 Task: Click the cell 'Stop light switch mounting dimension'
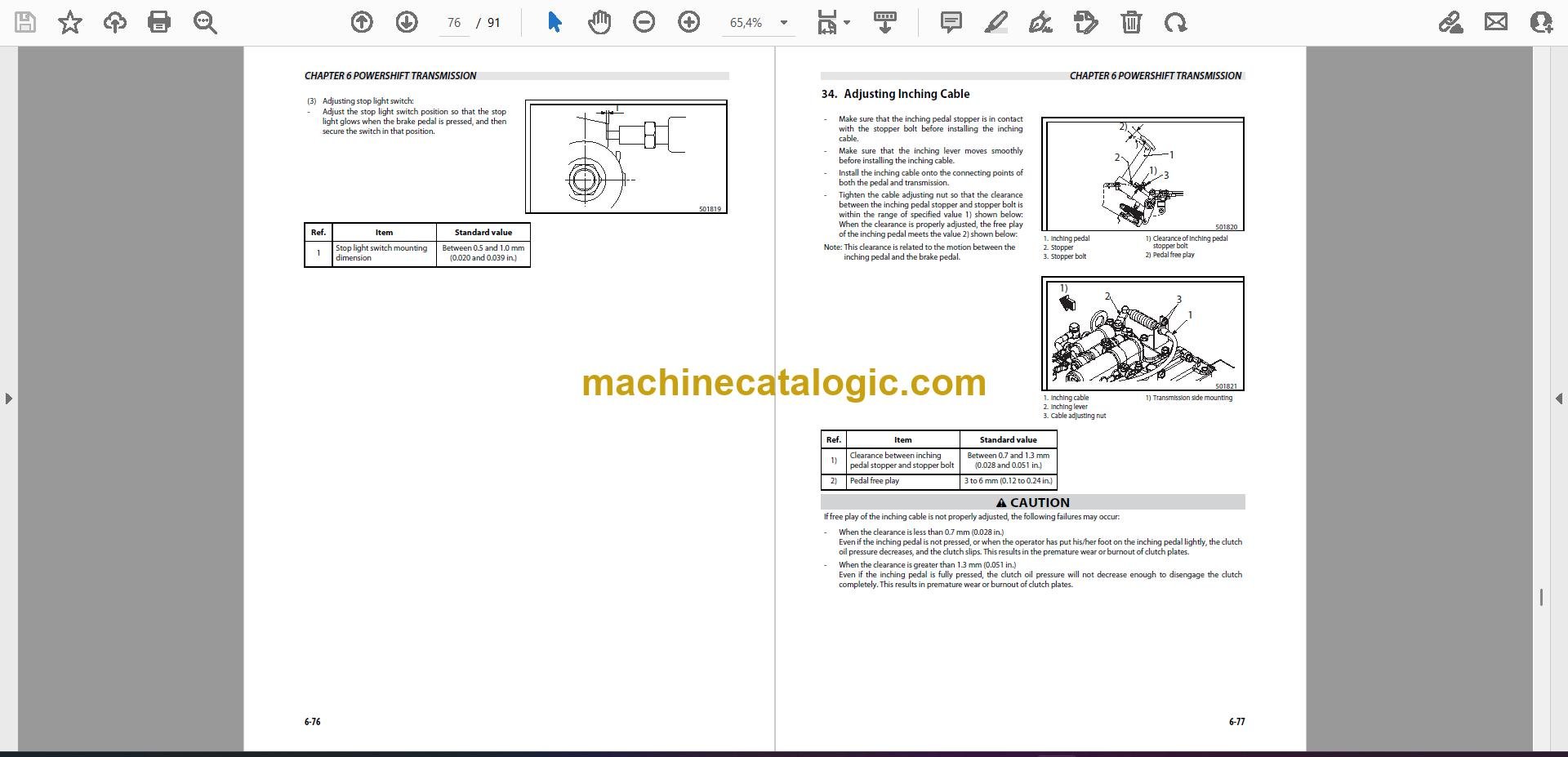[x=384, y=253]
